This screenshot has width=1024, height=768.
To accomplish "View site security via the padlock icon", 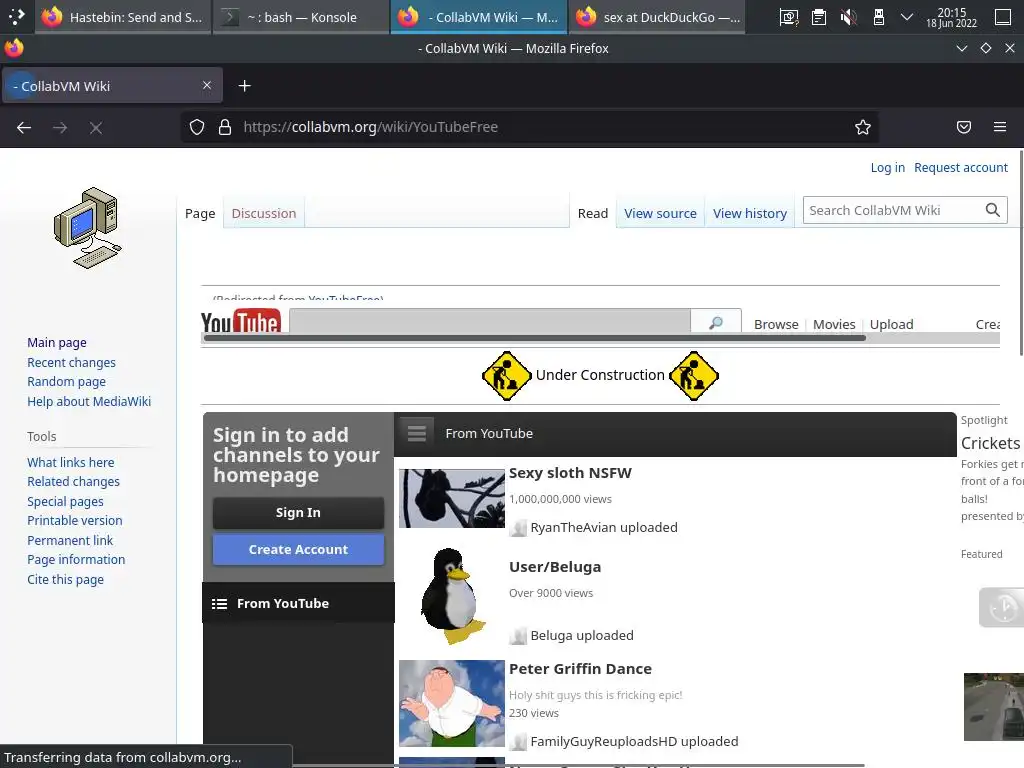I will [x=225, y=127].
